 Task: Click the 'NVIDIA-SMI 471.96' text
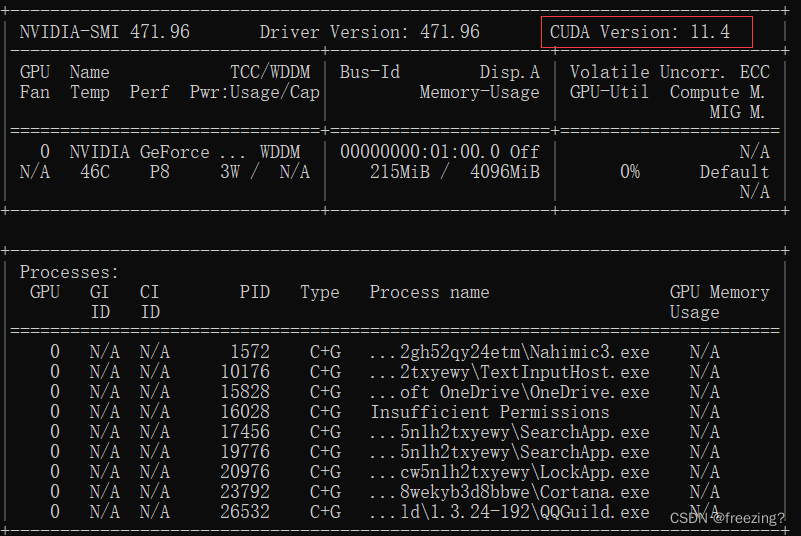pyautogui.click(x=105, y=32)
